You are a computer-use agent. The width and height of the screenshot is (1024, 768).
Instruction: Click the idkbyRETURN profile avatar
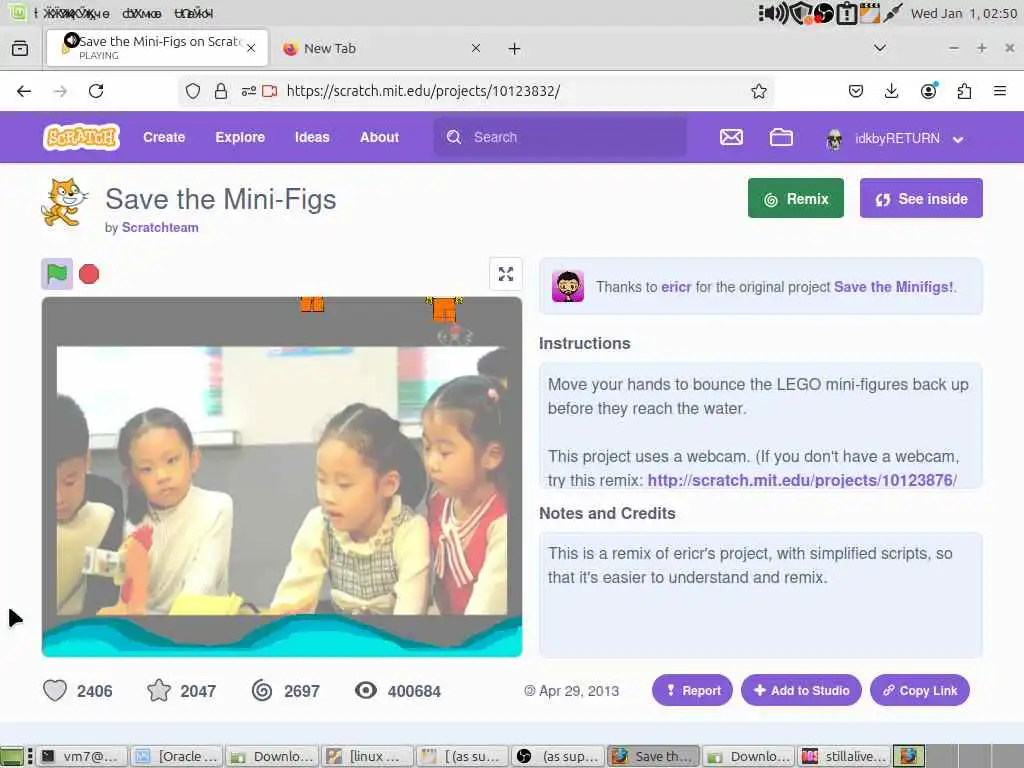coord(834,139)
